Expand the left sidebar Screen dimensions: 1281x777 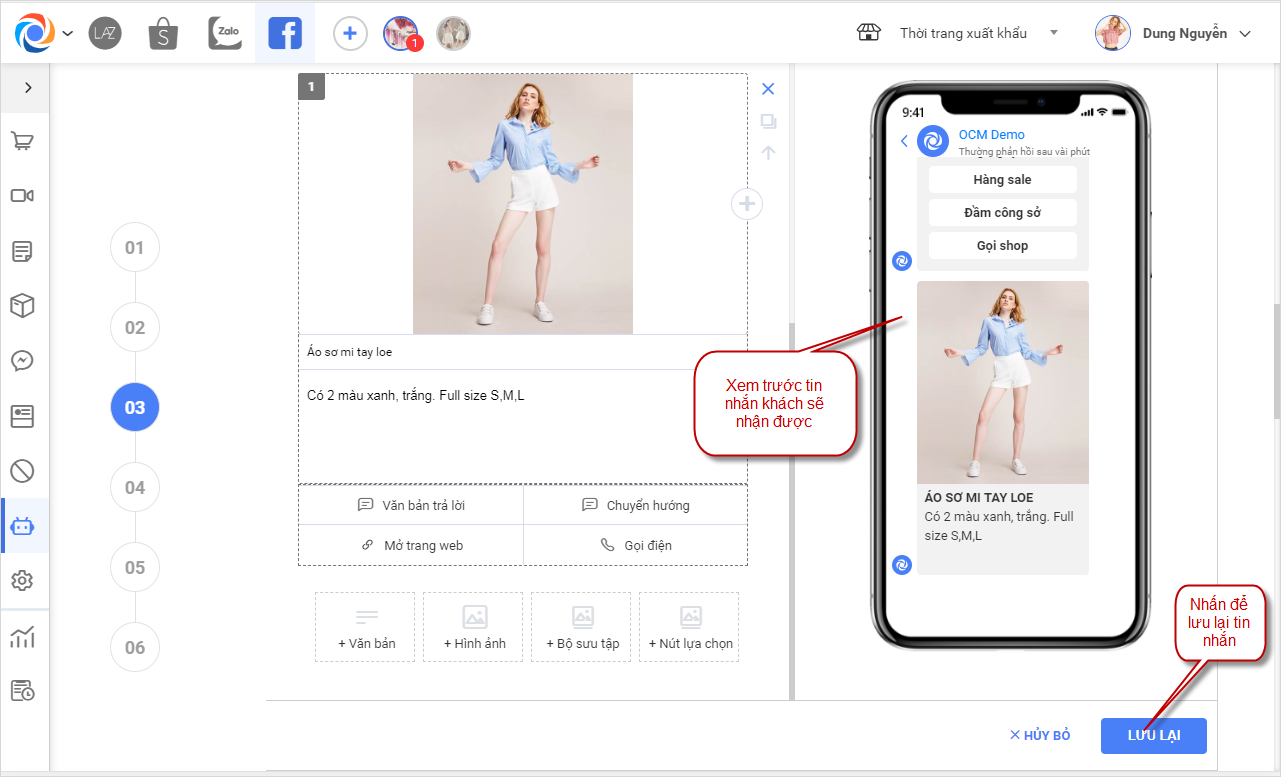[28, 87]
